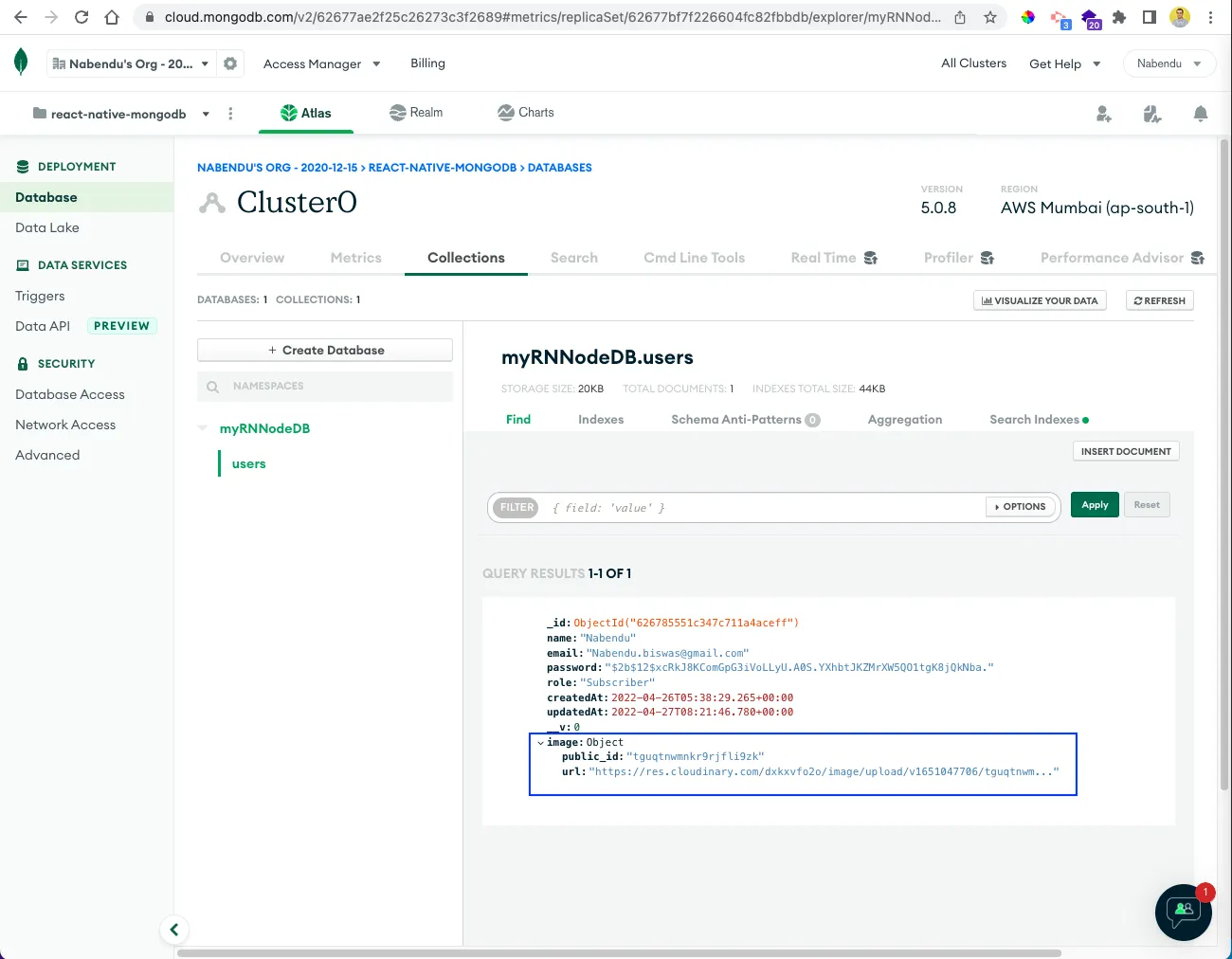The width and height of the screenshot is (1232, 959).
Task: Open the Billing link
Action: pyautogui.click(x=427, y=63)
